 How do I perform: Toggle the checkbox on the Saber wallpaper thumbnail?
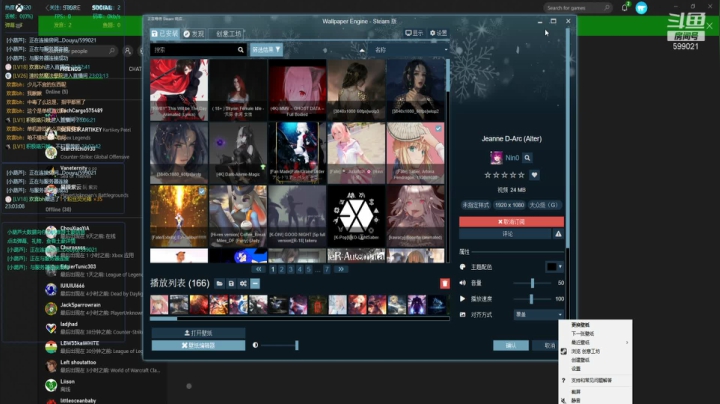[x=438, y=129]
